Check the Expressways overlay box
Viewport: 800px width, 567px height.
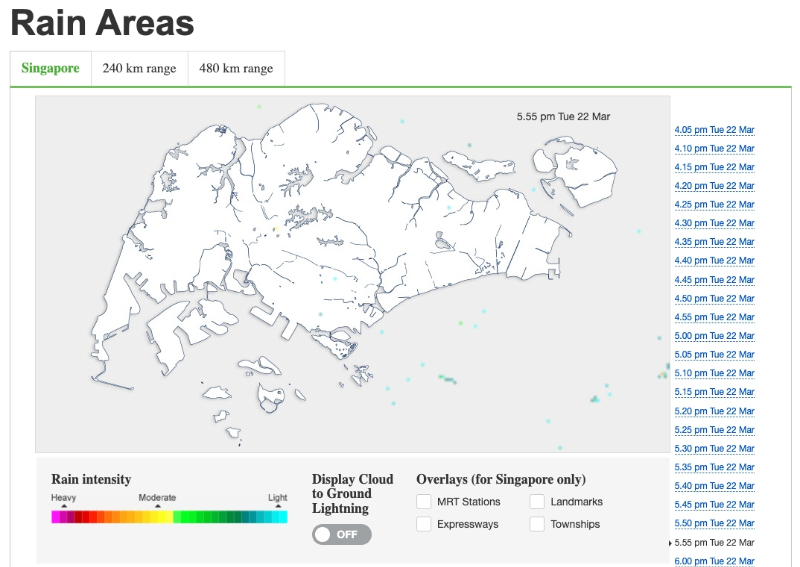424,524
